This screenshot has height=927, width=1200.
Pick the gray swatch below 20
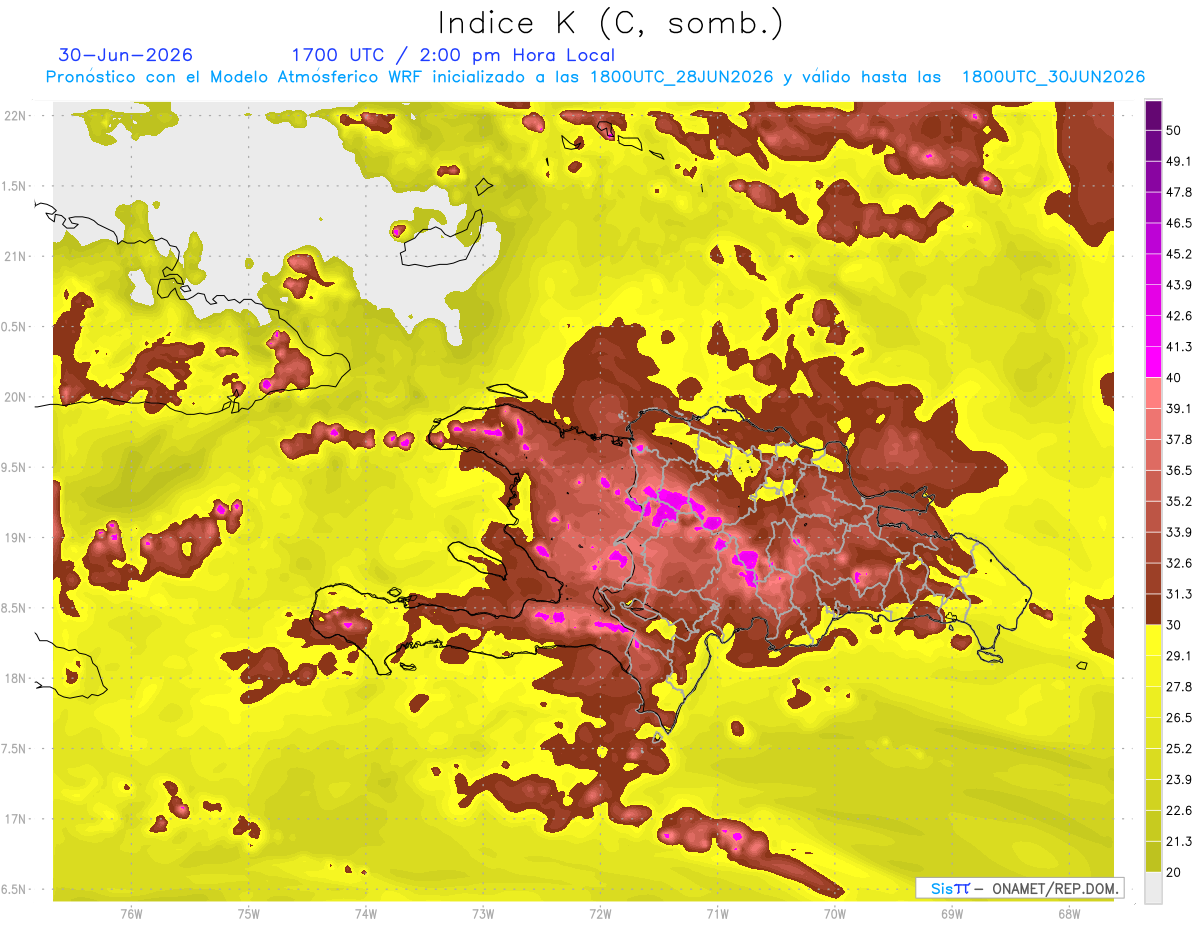(1153, 888)
